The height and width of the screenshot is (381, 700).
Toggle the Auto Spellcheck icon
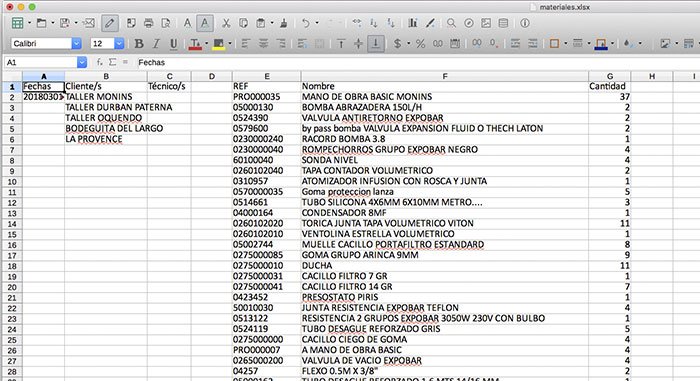204,23
